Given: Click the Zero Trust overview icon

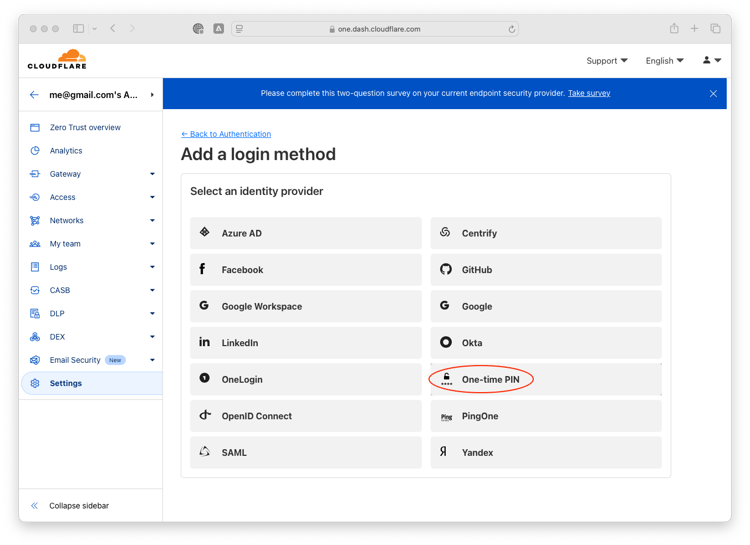Looking at the screenshot, I should [x=35, y=127].
